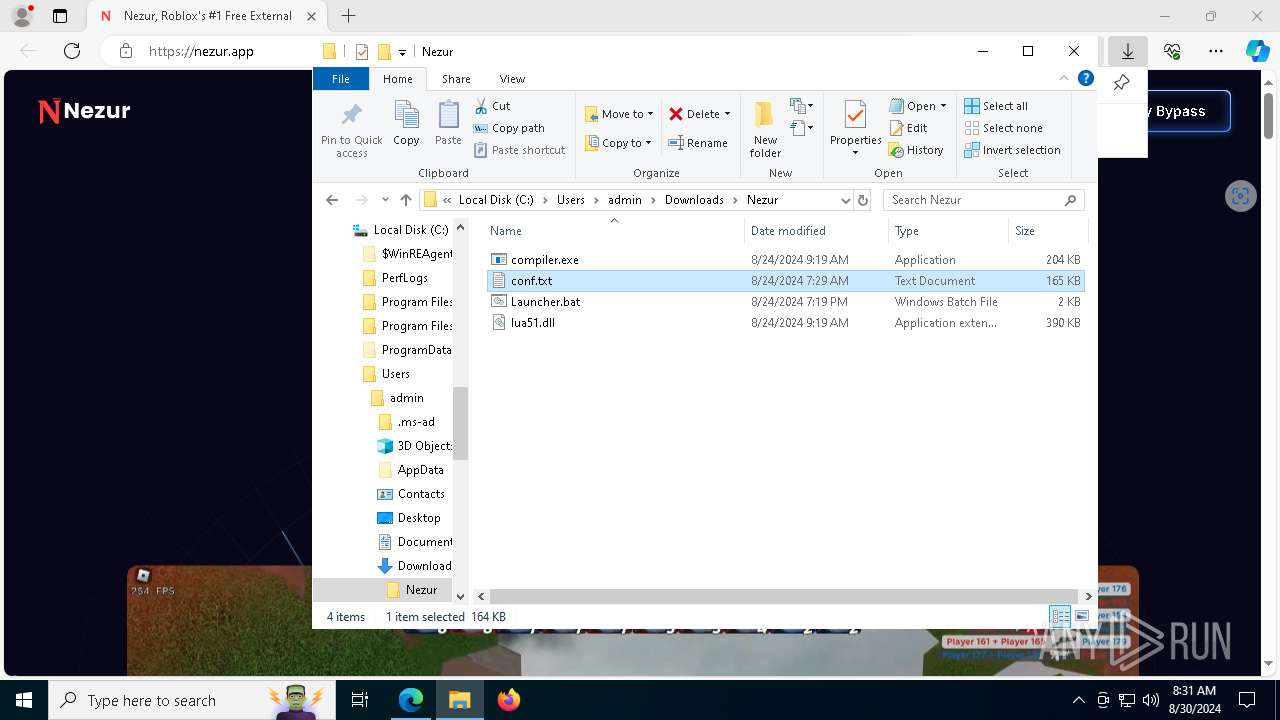Select AppData in navigation tree

pos(420,470)
